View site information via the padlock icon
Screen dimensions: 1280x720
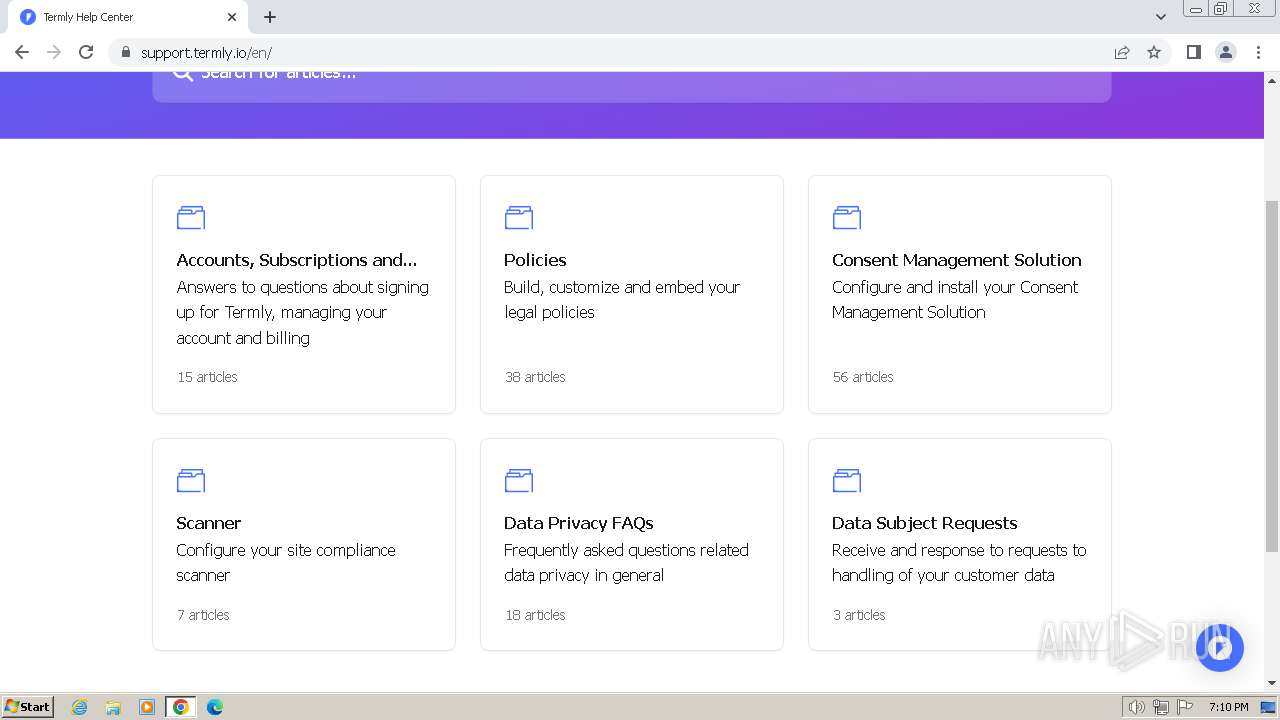pos(125,52)
